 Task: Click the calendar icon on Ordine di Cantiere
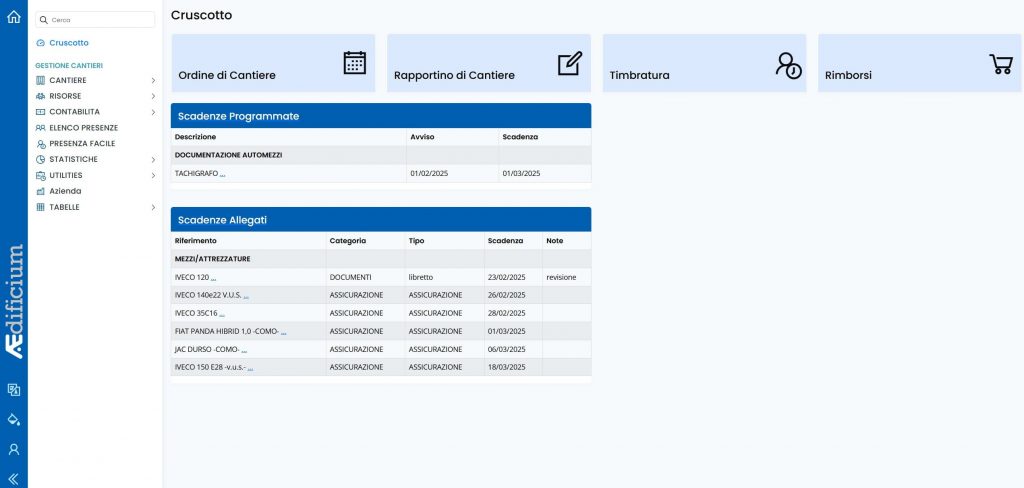point(354,63)
